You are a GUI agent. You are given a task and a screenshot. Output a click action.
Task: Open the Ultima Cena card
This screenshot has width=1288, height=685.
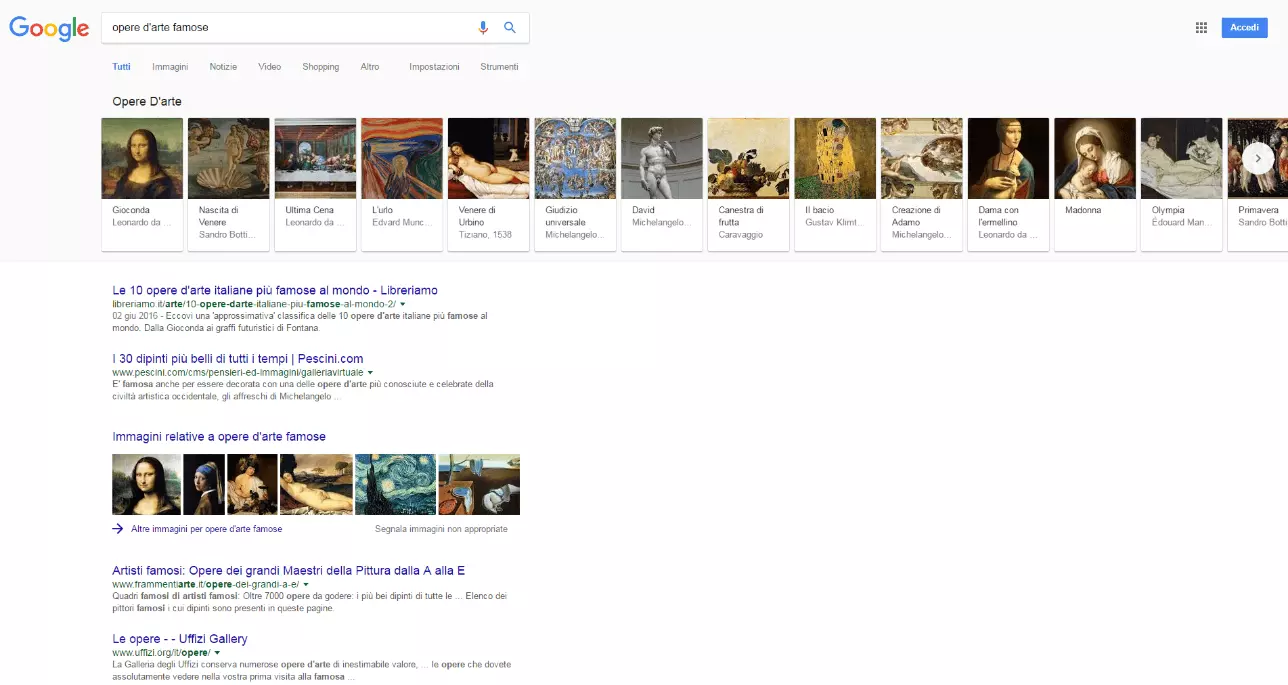(315, 184)
